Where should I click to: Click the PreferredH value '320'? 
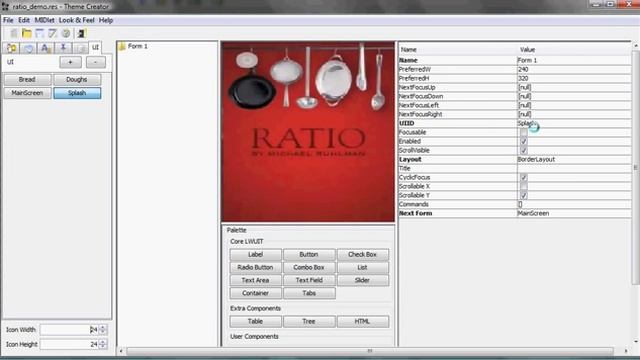(x=574, y=78)
